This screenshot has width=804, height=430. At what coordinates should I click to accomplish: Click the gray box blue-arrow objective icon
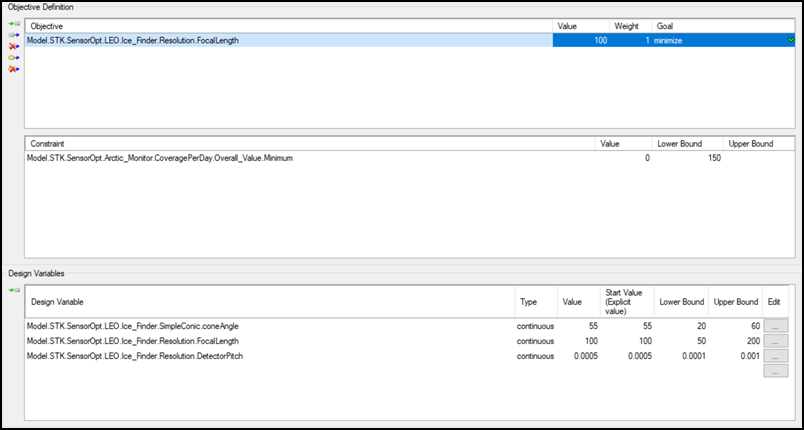pos(14,34)
